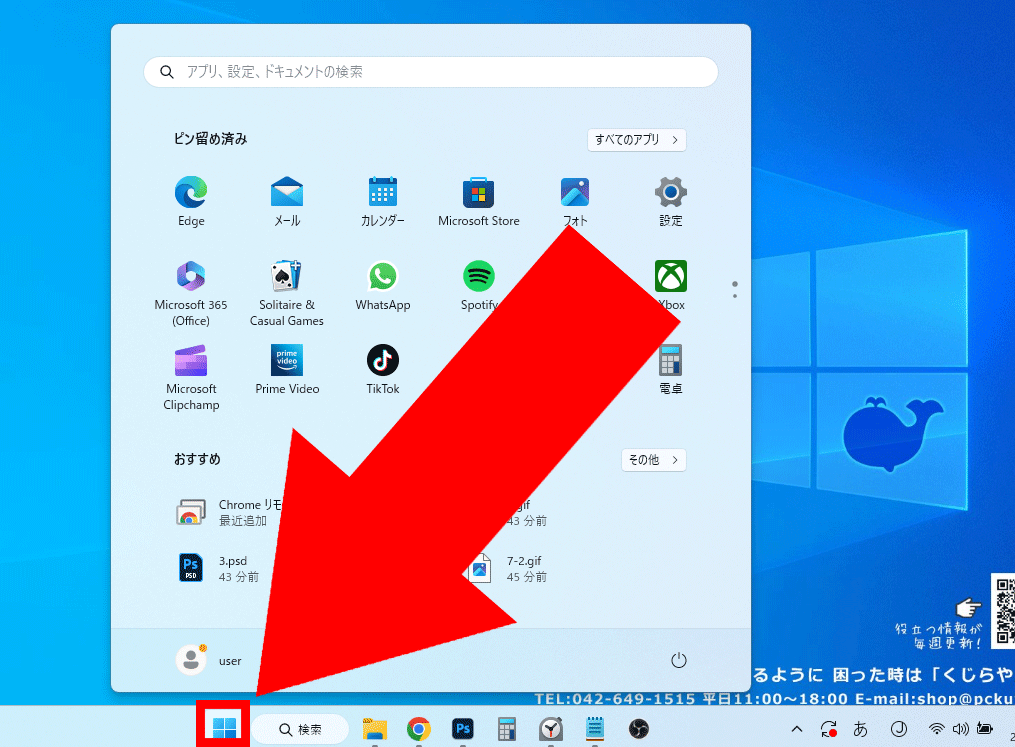Open the clock app on taskbar

[x=551, y=729]
